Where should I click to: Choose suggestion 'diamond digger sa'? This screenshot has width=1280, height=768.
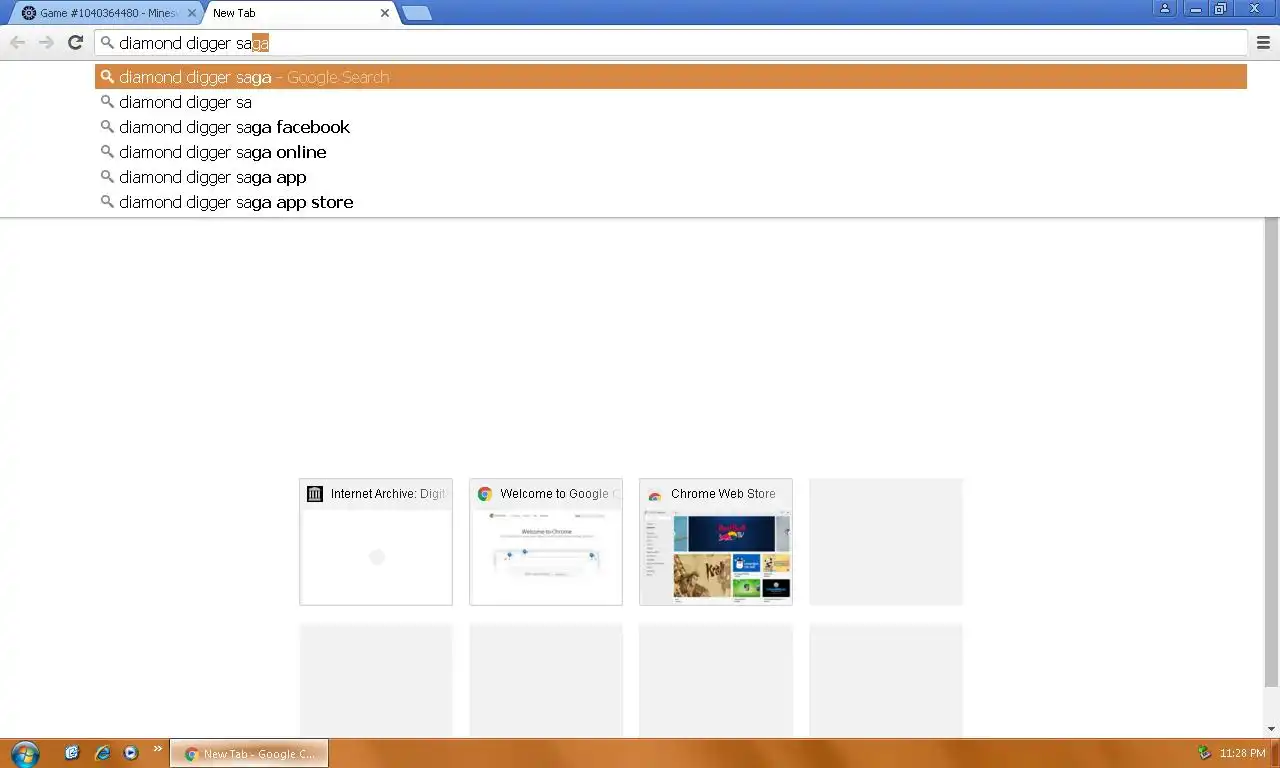[671, 102]
